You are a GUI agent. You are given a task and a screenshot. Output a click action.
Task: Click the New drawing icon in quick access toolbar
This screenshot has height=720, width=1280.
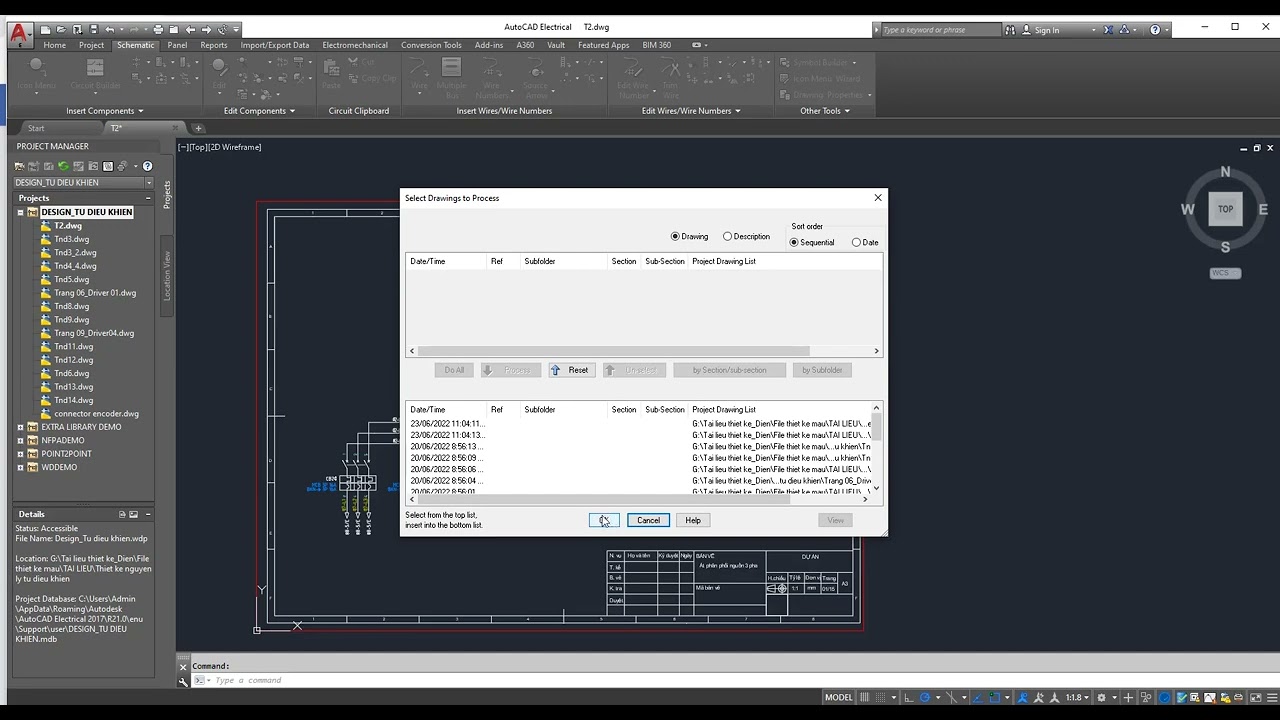pyautogui.click(x=46, y=29)
